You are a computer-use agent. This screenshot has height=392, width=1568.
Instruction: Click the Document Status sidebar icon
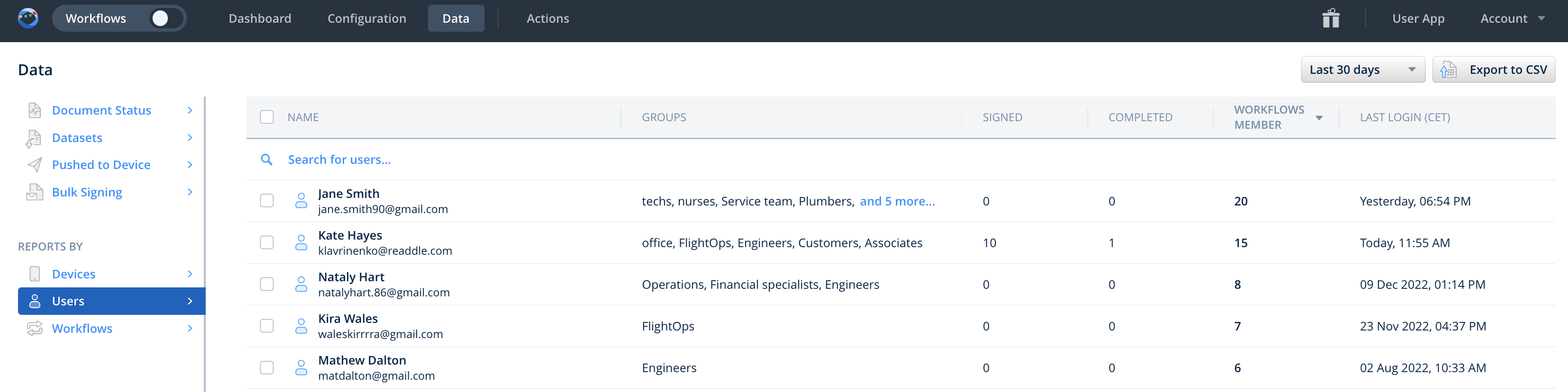coord(35,110)
